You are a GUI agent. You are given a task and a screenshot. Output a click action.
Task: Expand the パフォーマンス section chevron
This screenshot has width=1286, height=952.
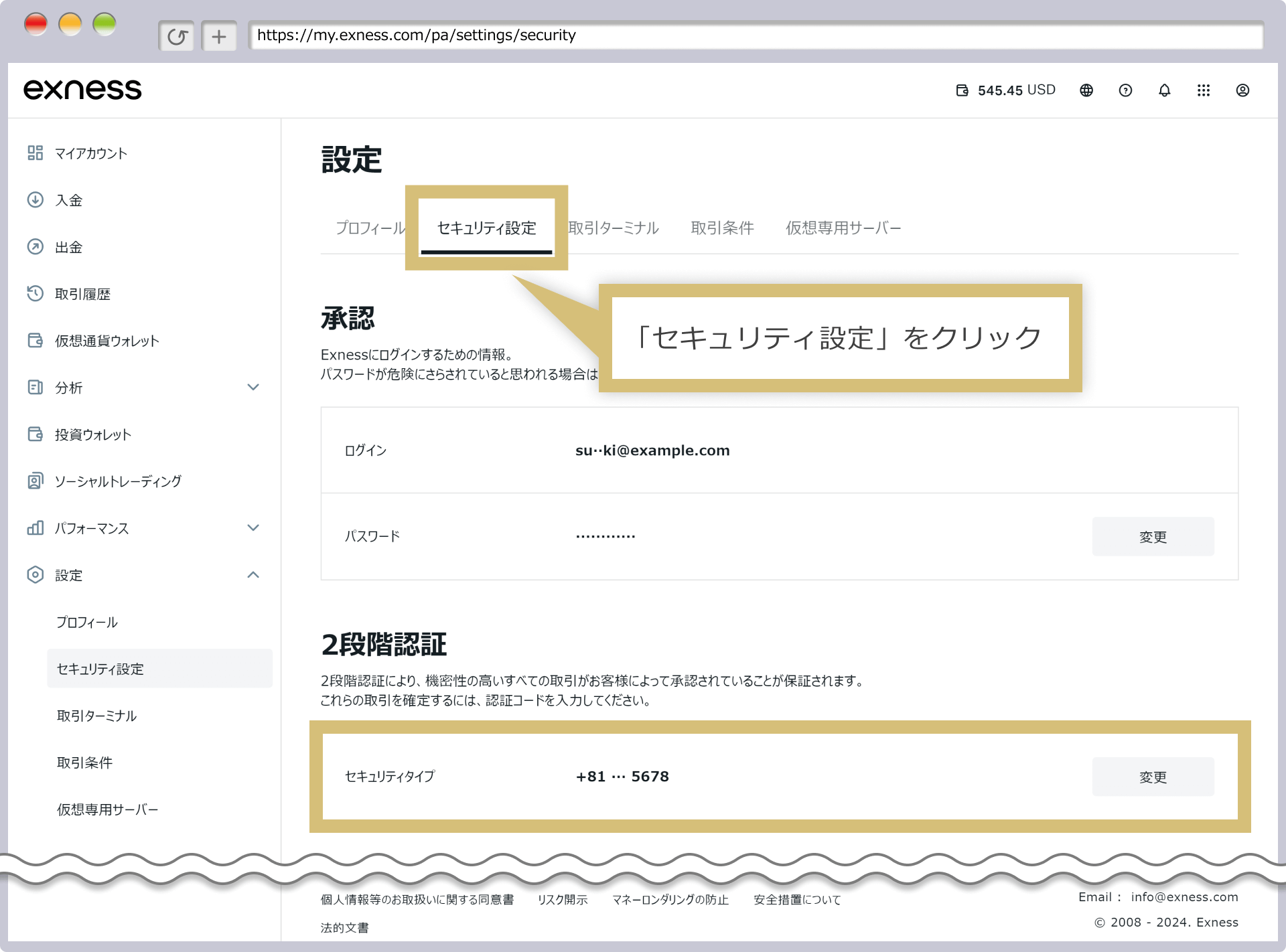click(253, 528)
